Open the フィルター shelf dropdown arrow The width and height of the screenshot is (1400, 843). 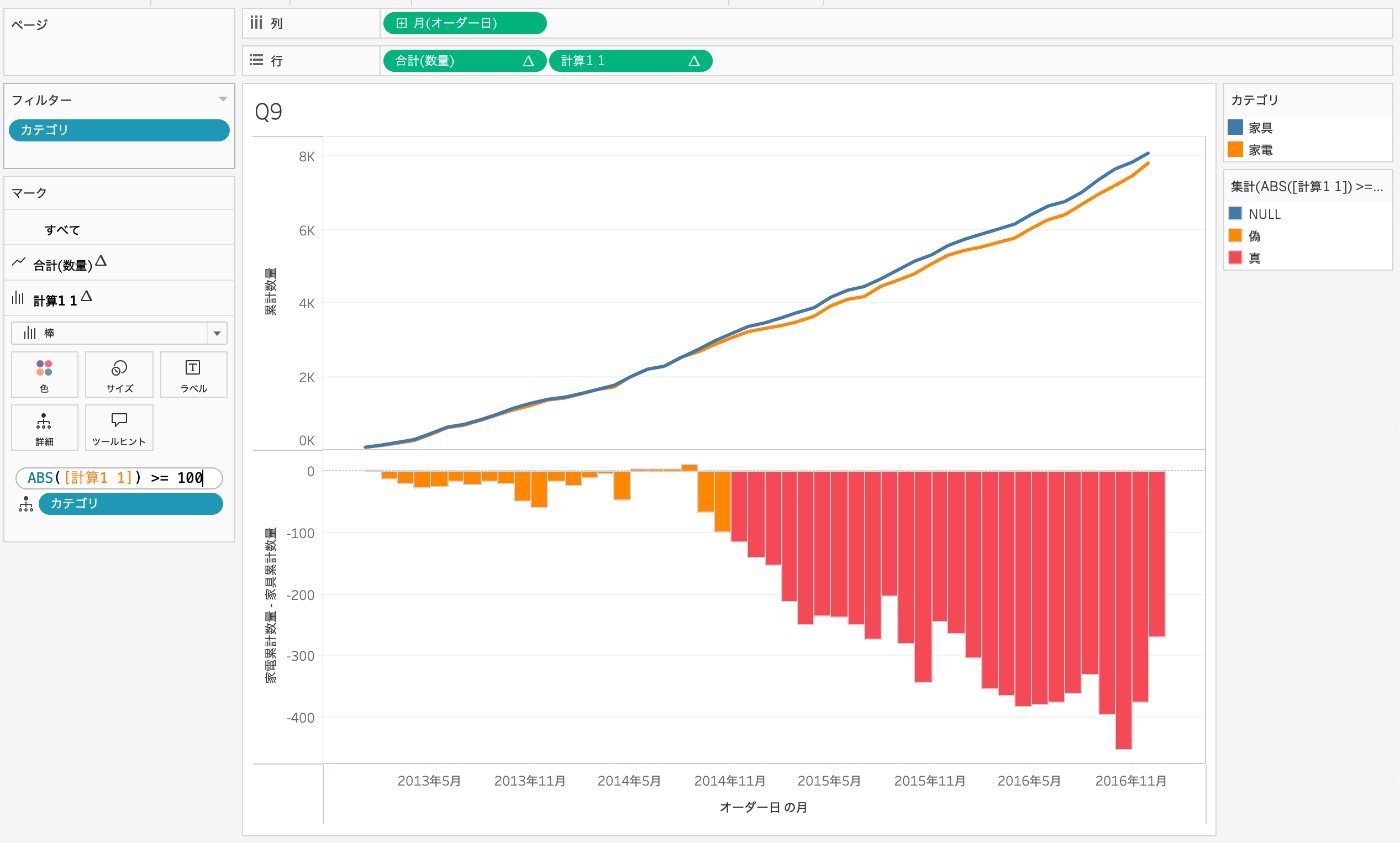[223, 99]
